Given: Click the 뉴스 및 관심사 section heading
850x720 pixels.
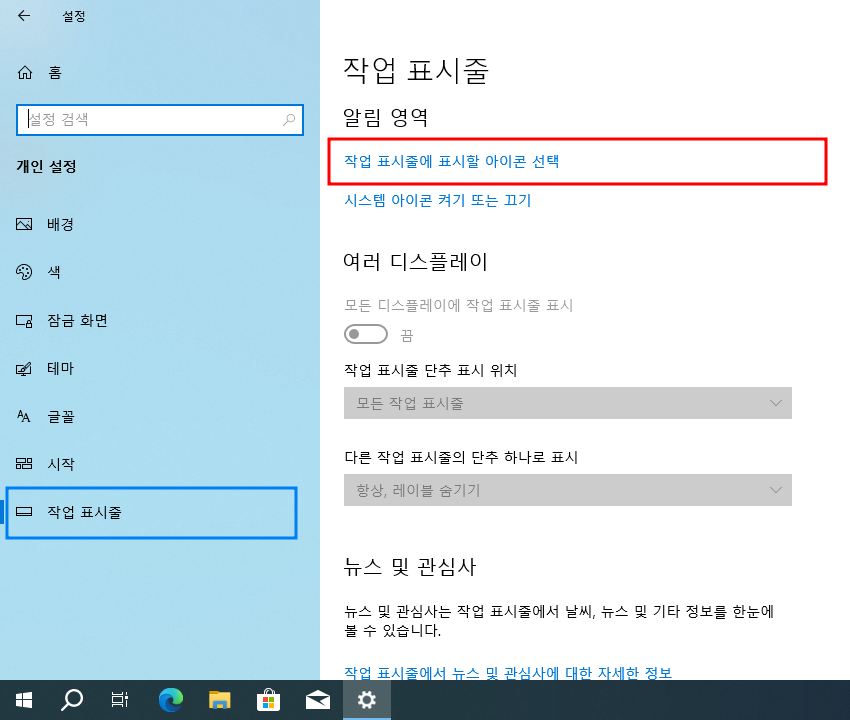Looking at the screenshot, I should click(x=410, y=567).
